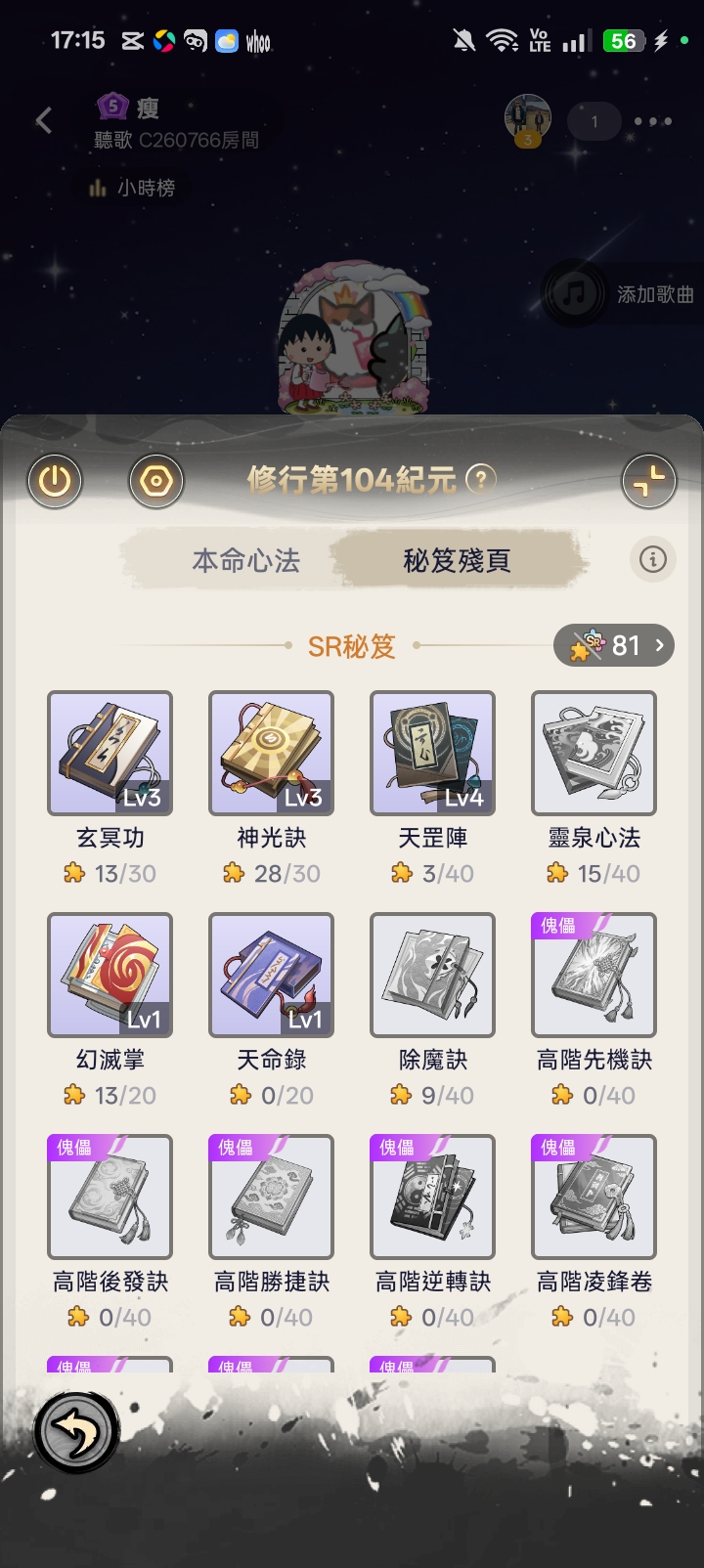Click the collapse panel icon
The image size is (704, 1568).
(649, 481)
